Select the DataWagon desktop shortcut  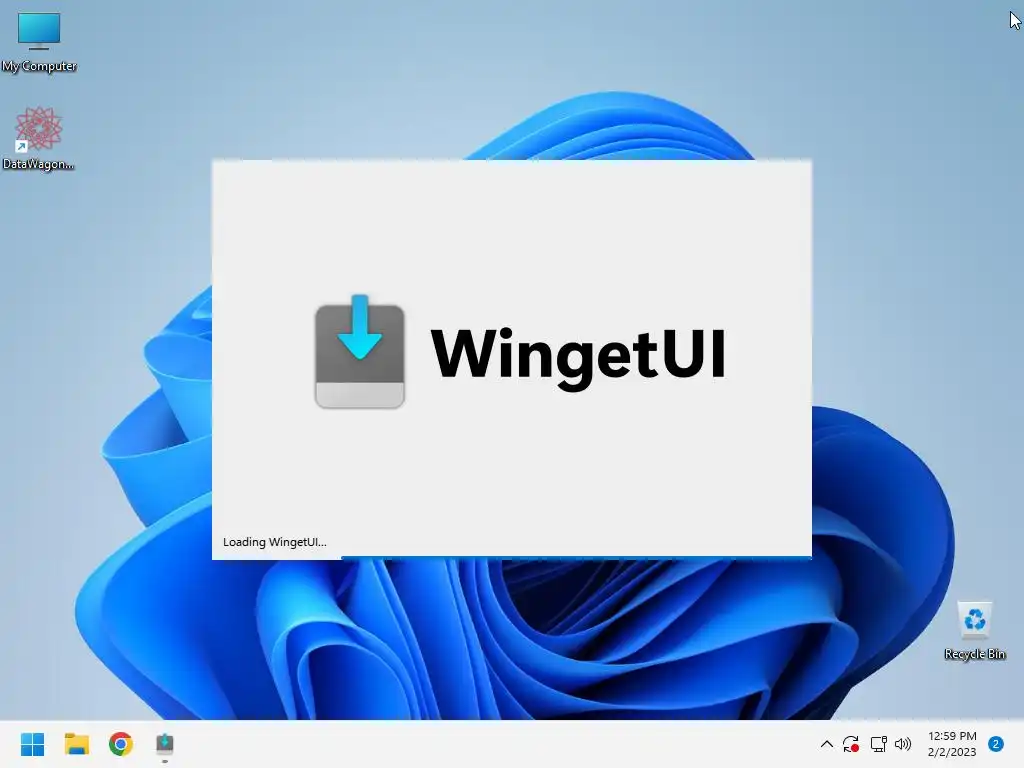coord(38,138)
